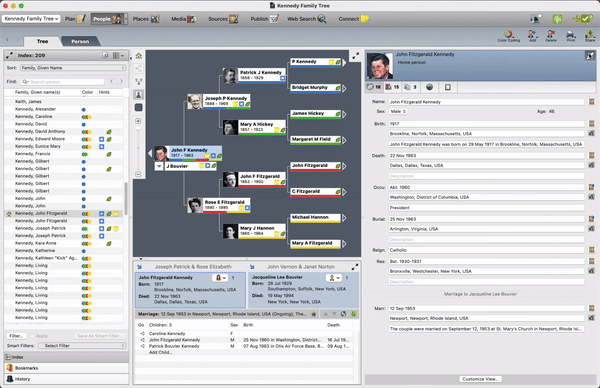The image size is (600, 388).
Task: Click the Delete person icon
Action: [551, 36]
